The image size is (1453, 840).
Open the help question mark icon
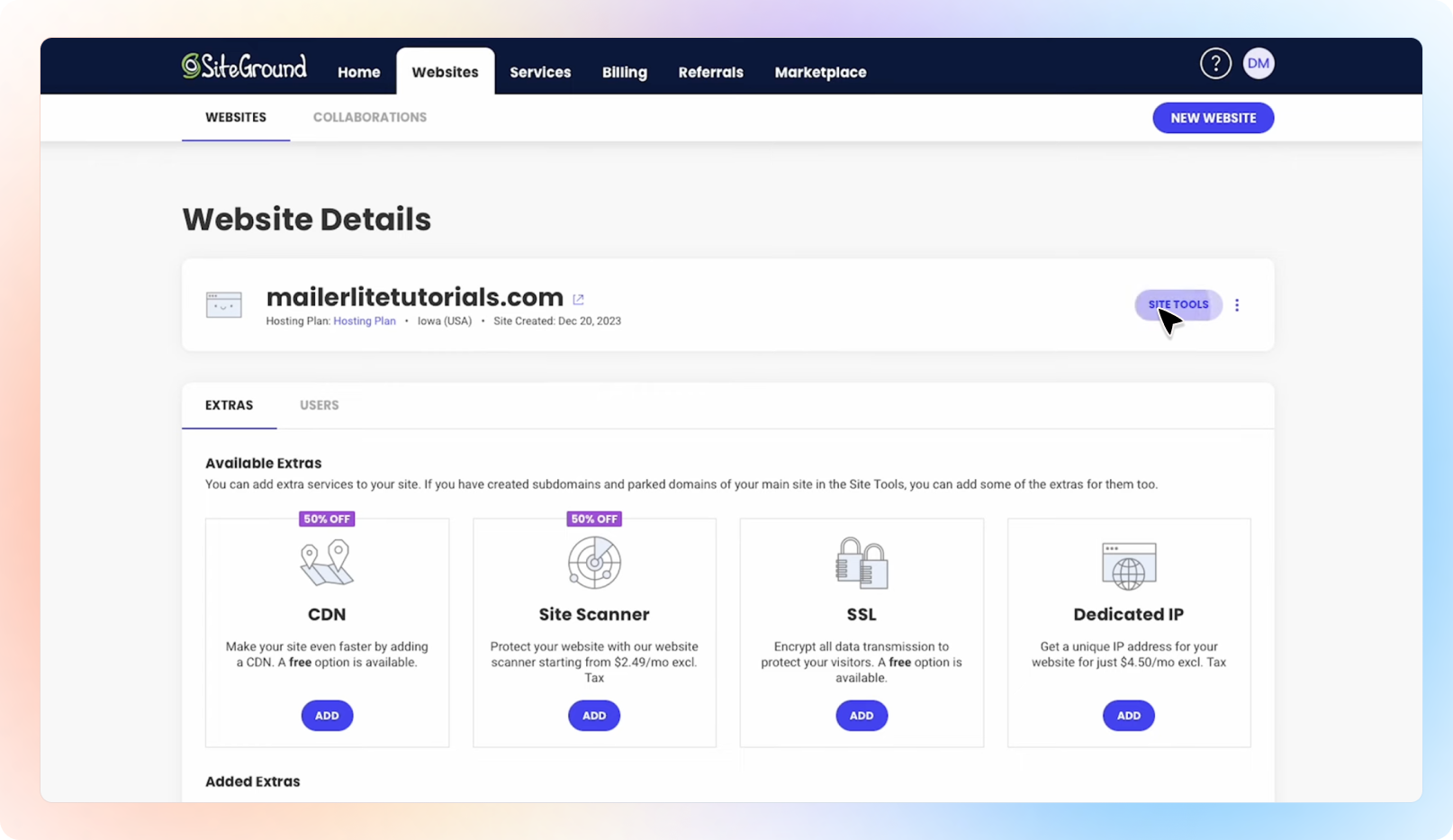(1215, 63)
